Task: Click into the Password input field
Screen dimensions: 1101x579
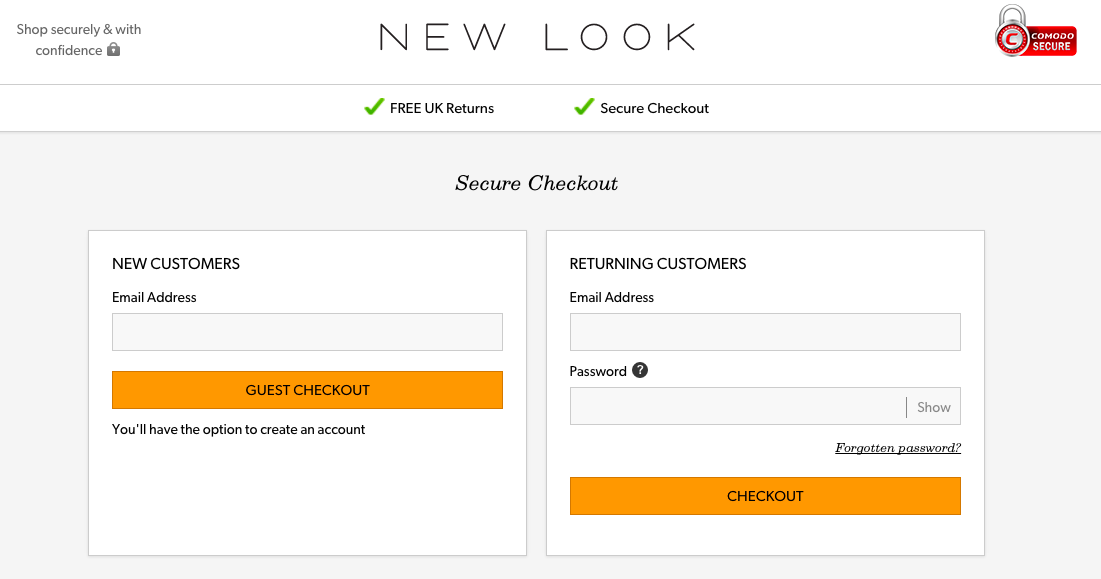Action: pos(737,406)
